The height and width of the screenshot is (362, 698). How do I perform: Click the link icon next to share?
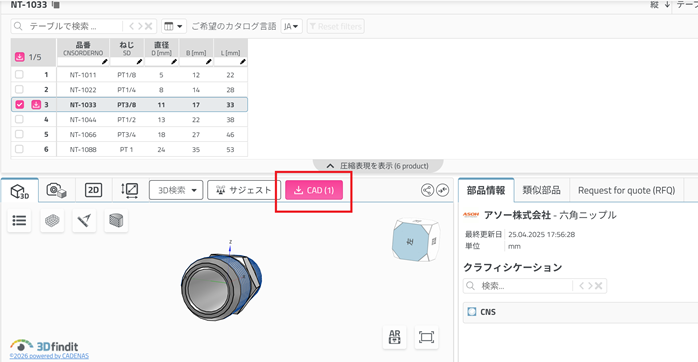pyautogui.click(x=442, y=190)
